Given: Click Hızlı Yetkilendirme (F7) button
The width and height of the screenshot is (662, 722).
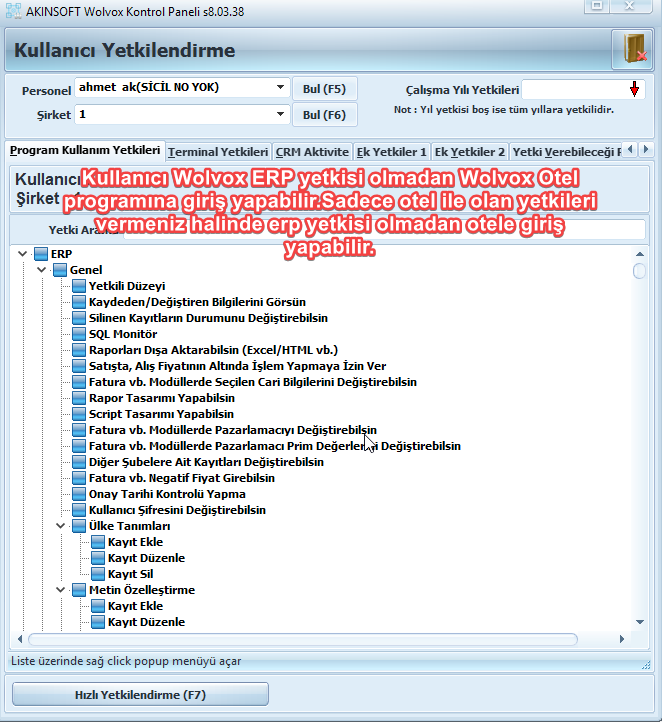Looking at the screenshot, I should point(140,694).
